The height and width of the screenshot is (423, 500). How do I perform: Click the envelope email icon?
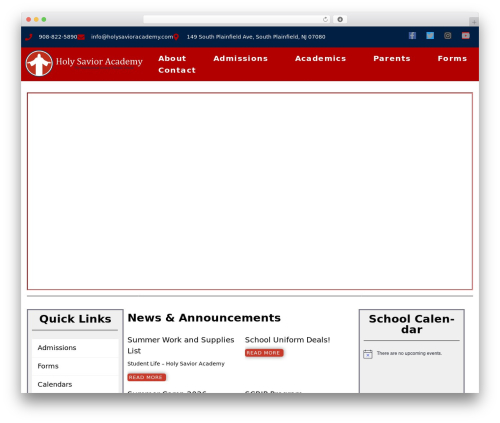pyautogui.click(x=81, y=37)
